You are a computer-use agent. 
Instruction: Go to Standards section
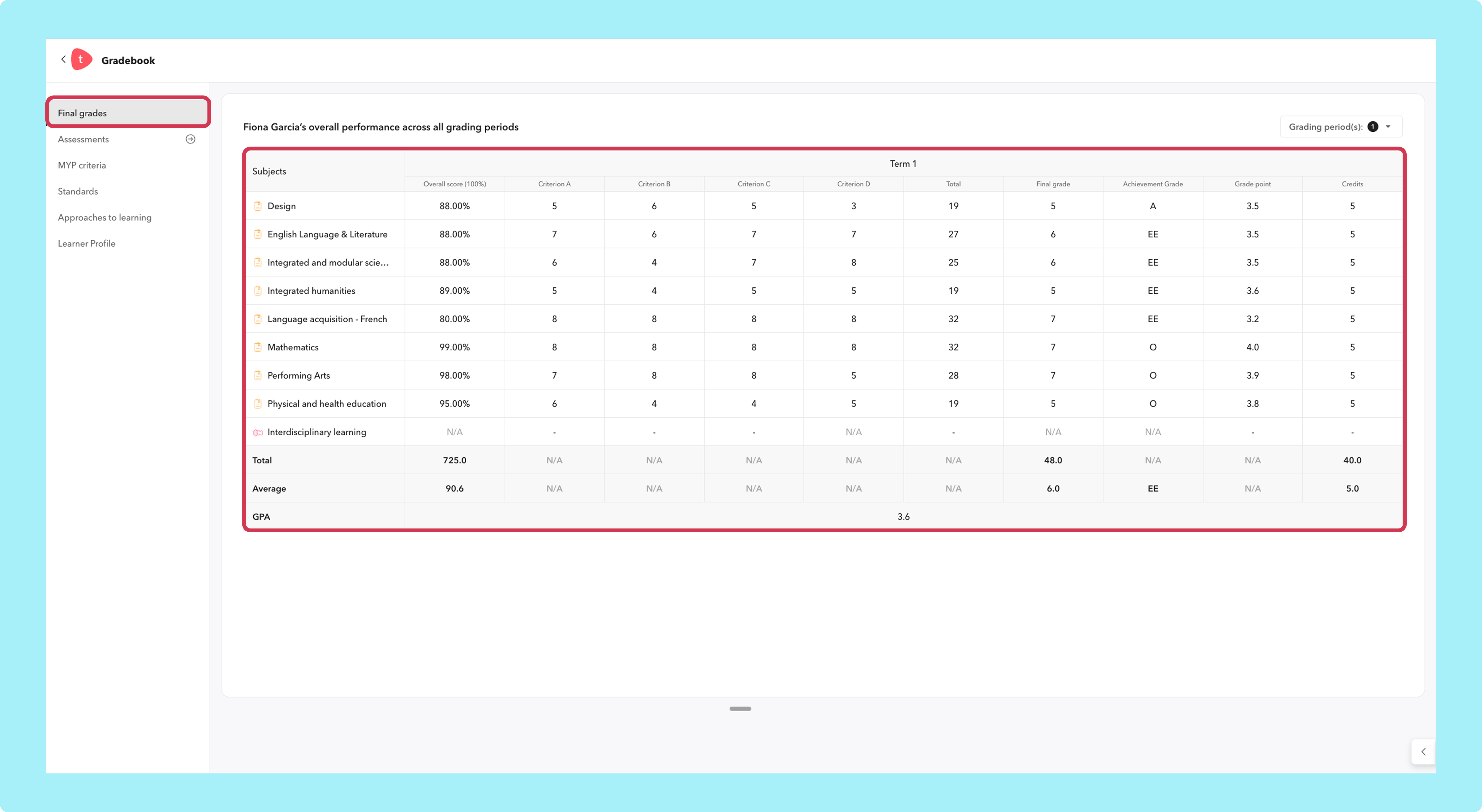78,191
